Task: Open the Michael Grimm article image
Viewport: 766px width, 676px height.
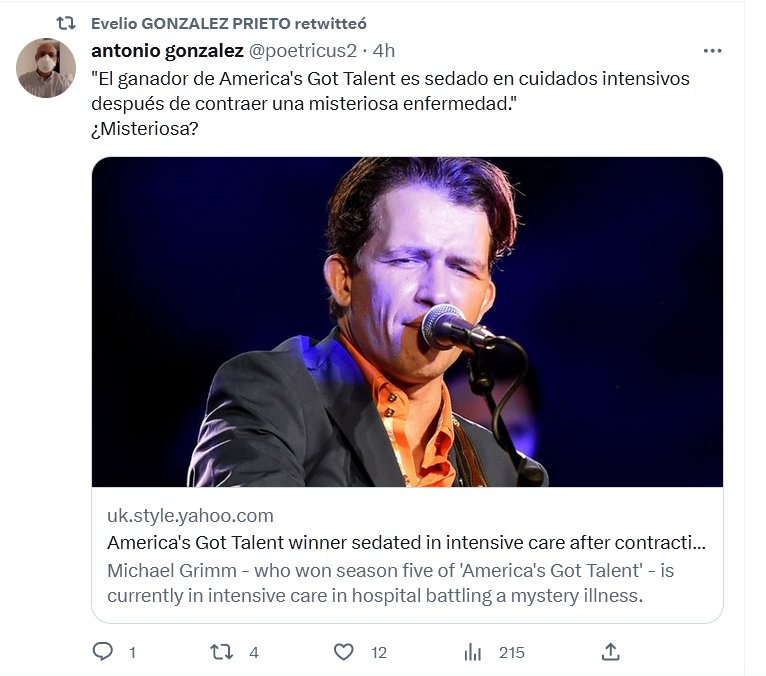Action: [x=407, y=322]
